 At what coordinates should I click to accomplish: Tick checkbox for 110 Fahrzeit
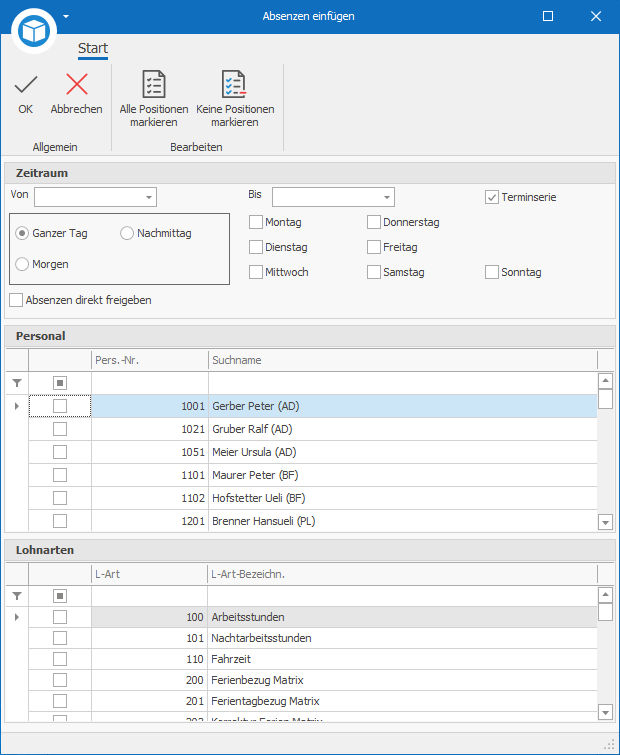[60, 659]
